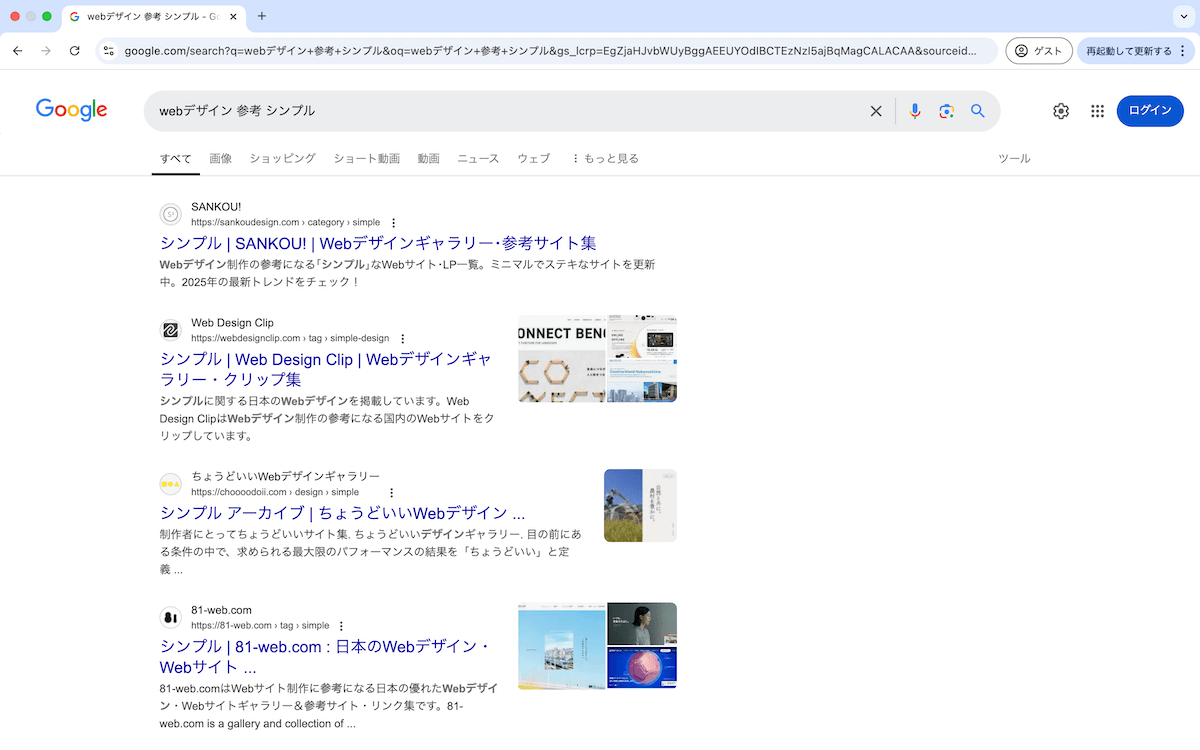Open Google settings gear
The image size is (1200, 750).
(x=1061, y=111)
